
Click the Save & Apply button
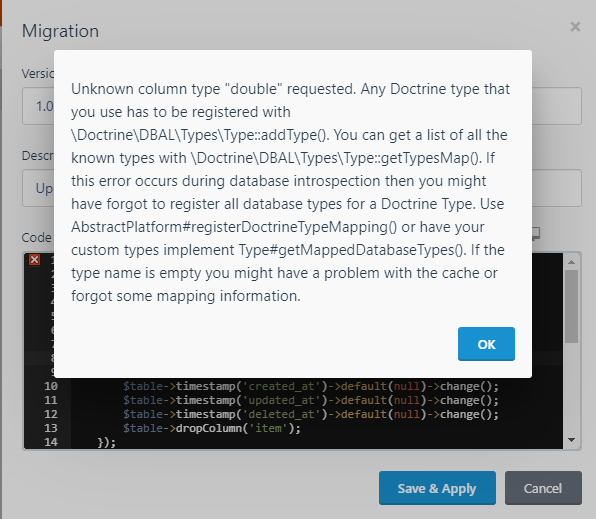click(437, 488)
